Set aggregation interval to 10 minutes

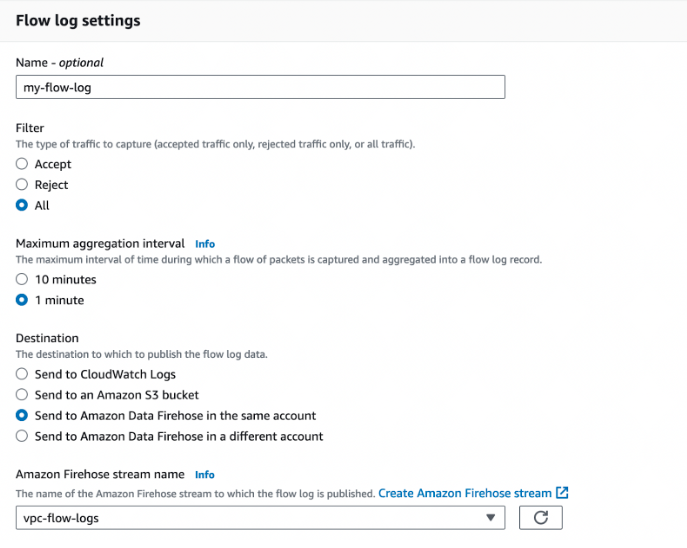coord(22,280)
